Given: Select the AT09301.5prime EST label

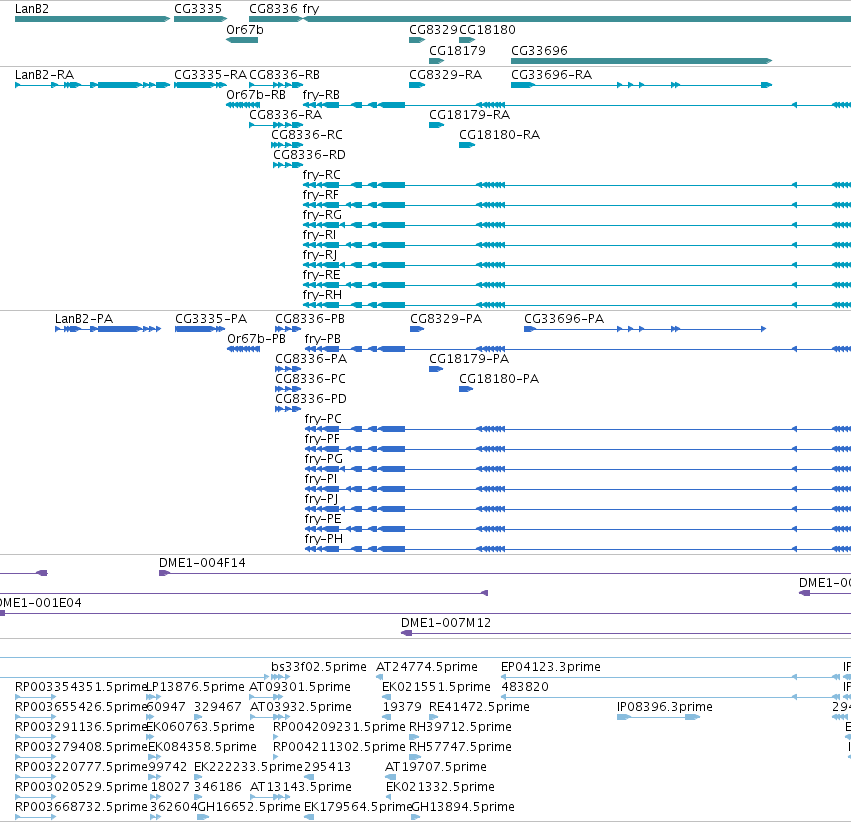Looking at the screenshot, I should [300, 687].
